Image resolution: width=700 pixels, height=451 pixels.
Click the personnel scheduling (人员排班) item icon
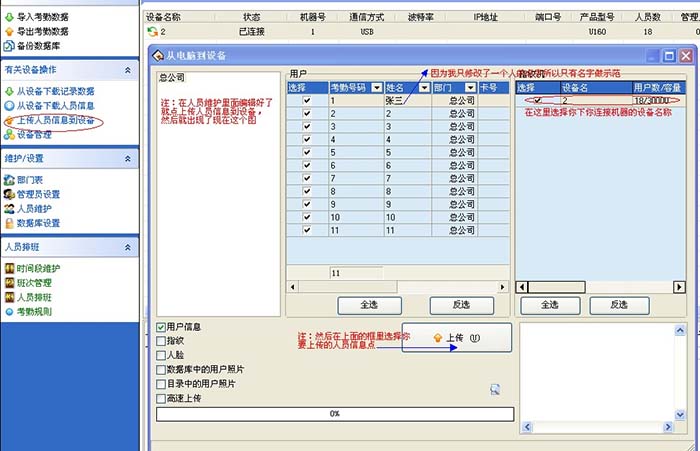(x=9, y=297)
